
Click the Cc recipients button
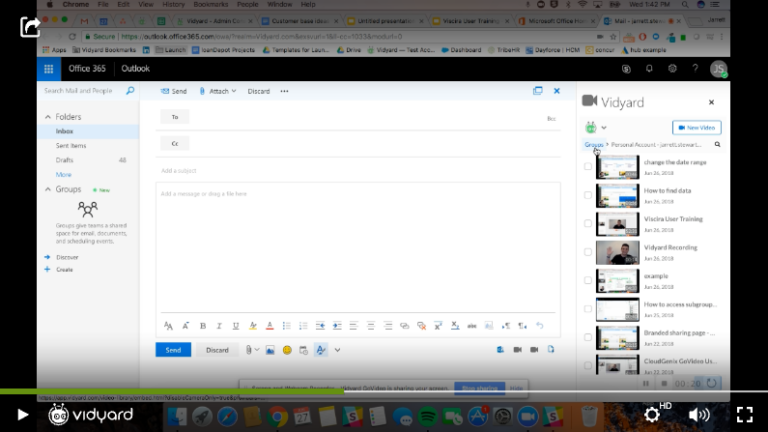pos(175,144)
